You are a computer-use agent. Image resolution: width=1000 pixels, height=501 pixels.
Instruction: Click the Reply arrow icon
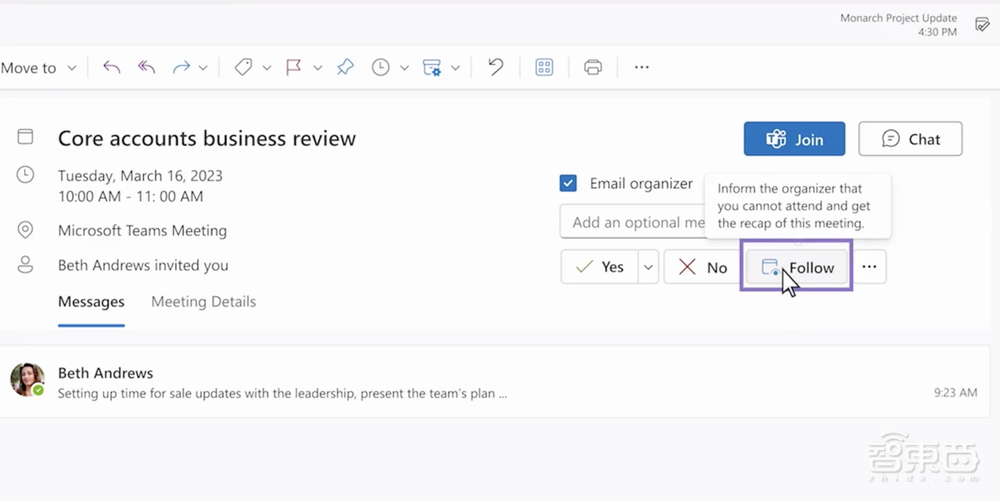click(112, 67)
